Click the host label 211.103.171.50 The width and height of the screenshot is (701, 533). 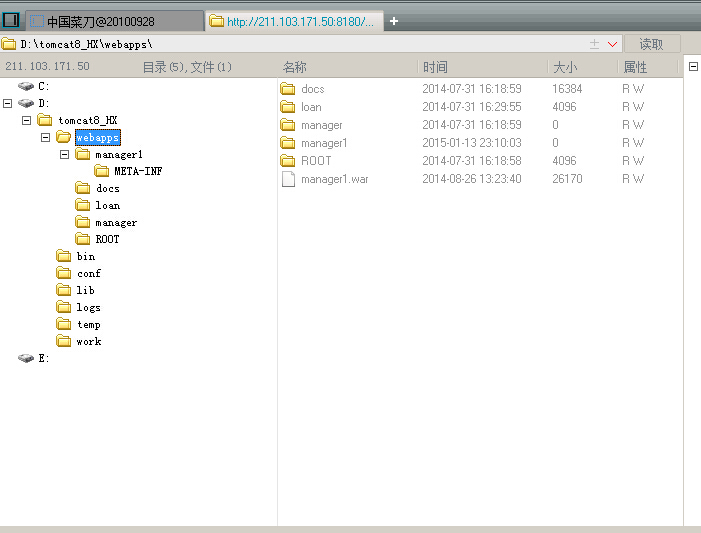tap(47, 66)
